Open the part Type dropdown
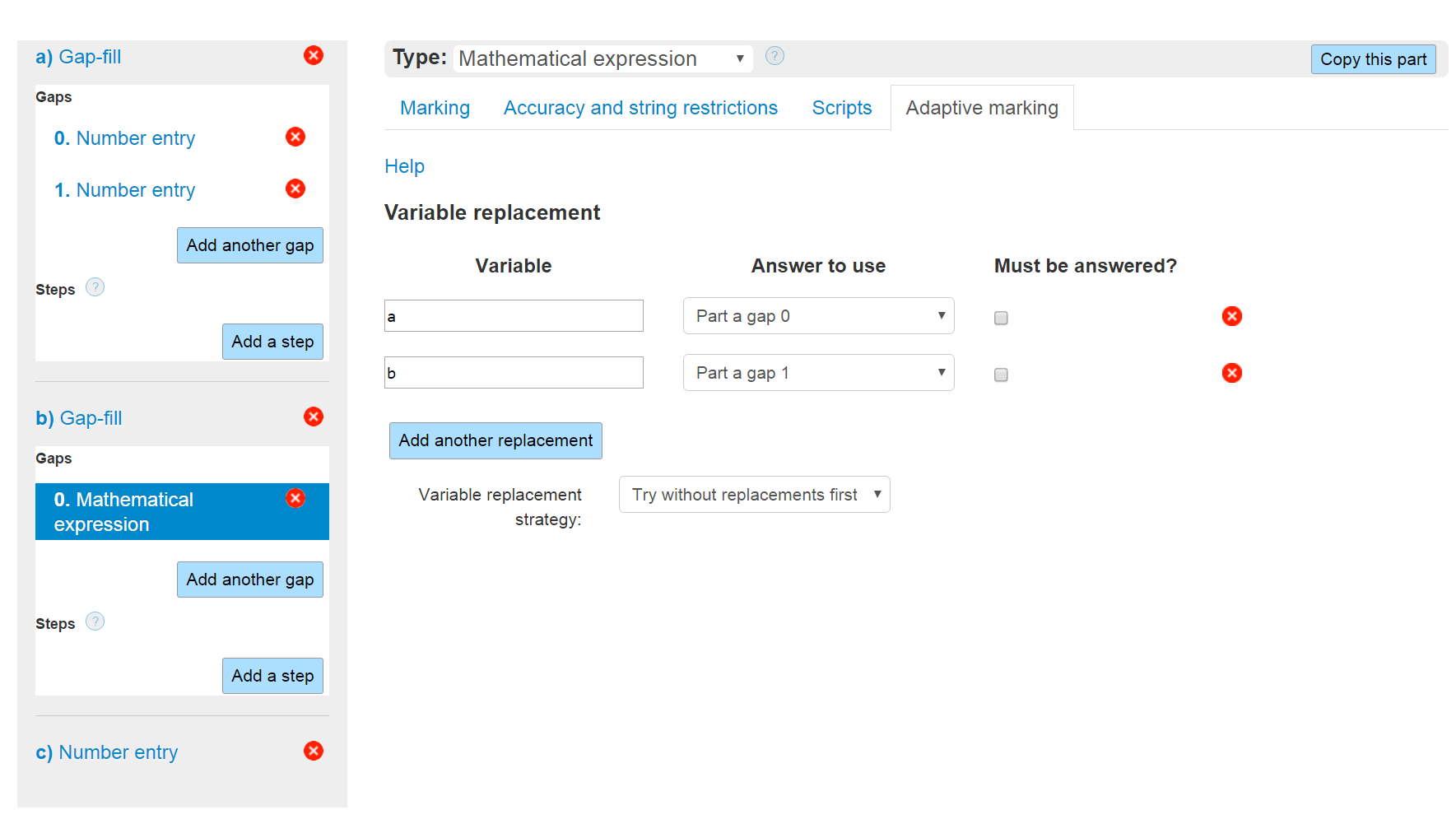 pos(602,58)
